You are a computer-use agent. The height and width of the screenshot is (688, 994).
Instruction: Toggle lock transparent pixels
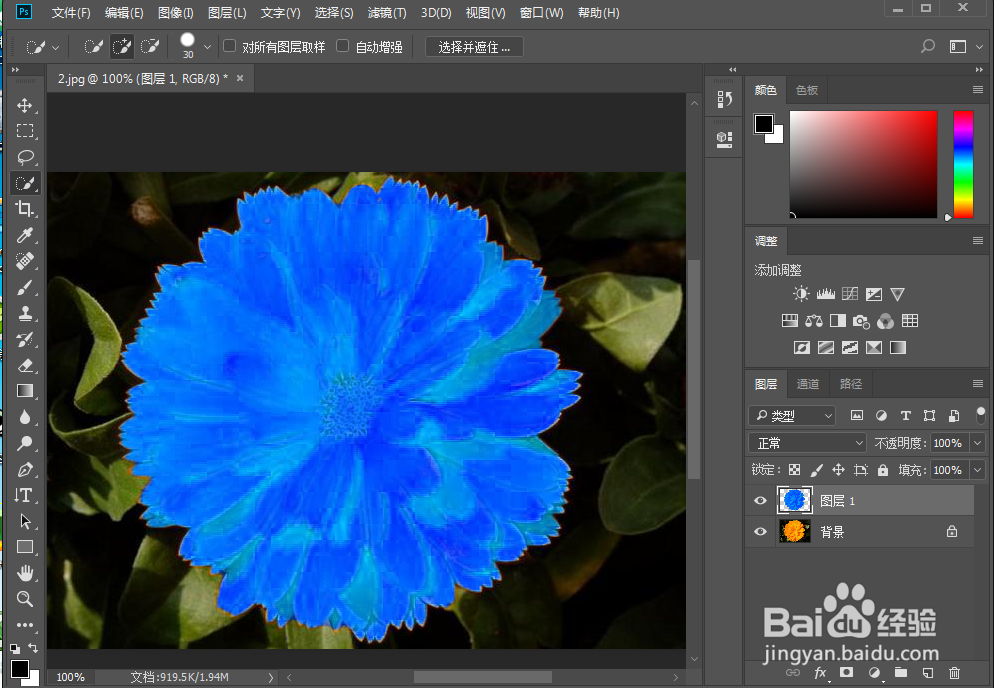[794, 470]
